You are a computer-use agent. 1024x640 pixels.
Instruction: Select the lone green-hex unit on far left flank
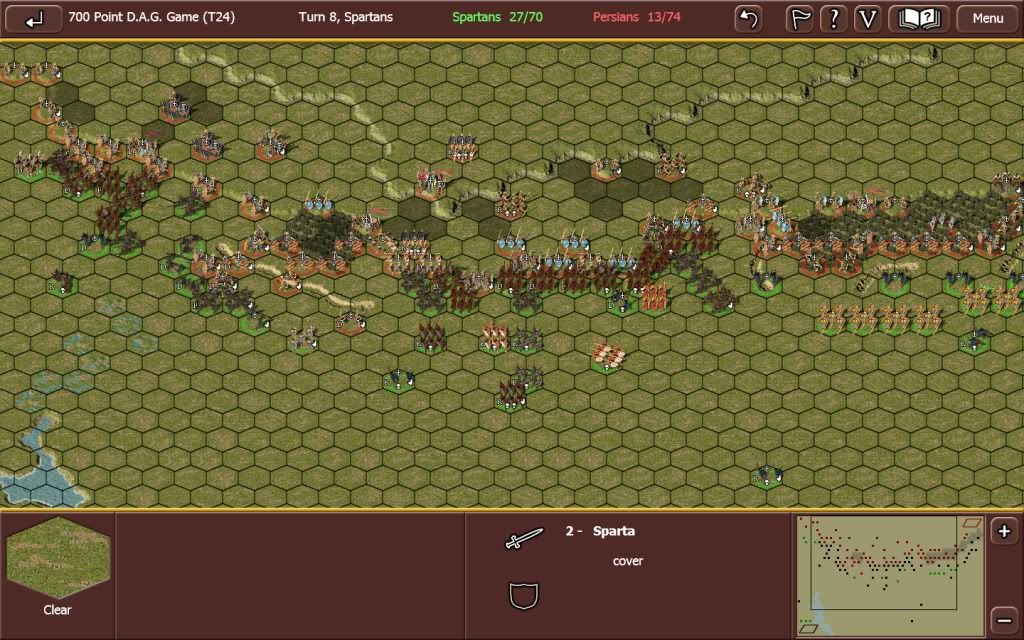pos(62,283)
